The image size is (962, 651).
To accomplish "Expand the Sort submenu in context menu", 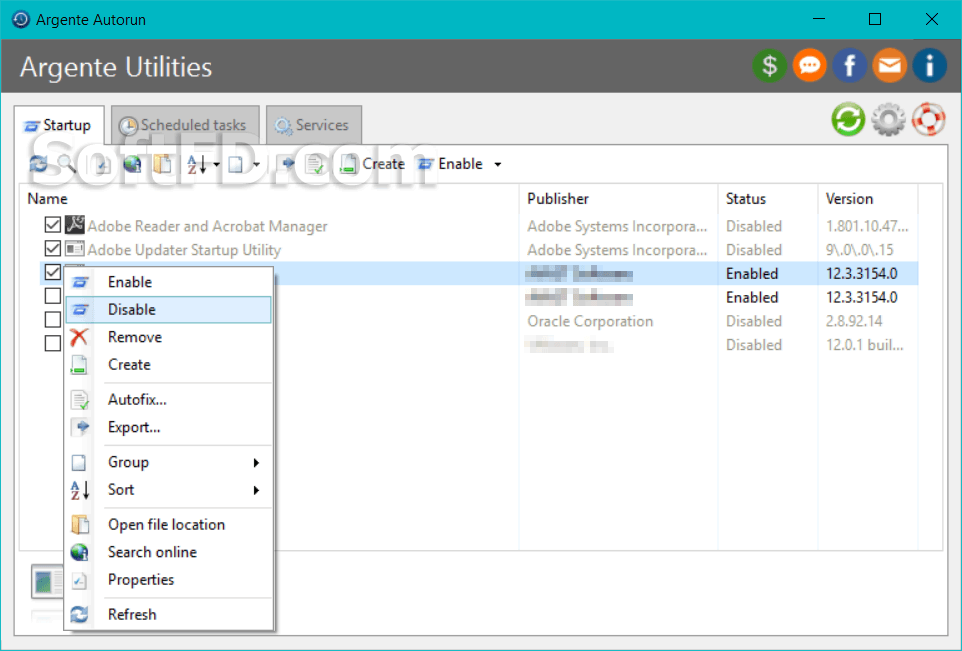I will pos(256,490).
